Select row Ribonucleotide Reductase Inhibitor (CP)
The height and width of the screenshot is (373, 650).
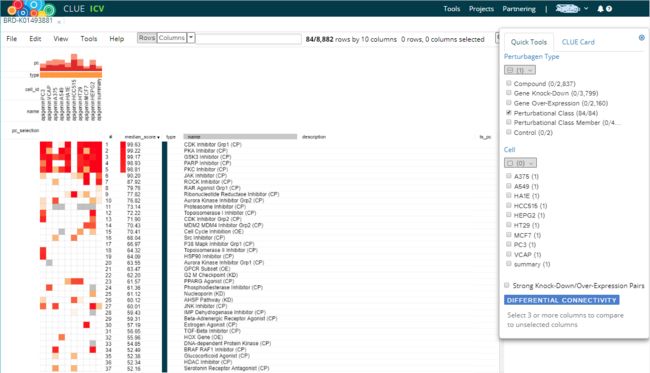point(231,194)
